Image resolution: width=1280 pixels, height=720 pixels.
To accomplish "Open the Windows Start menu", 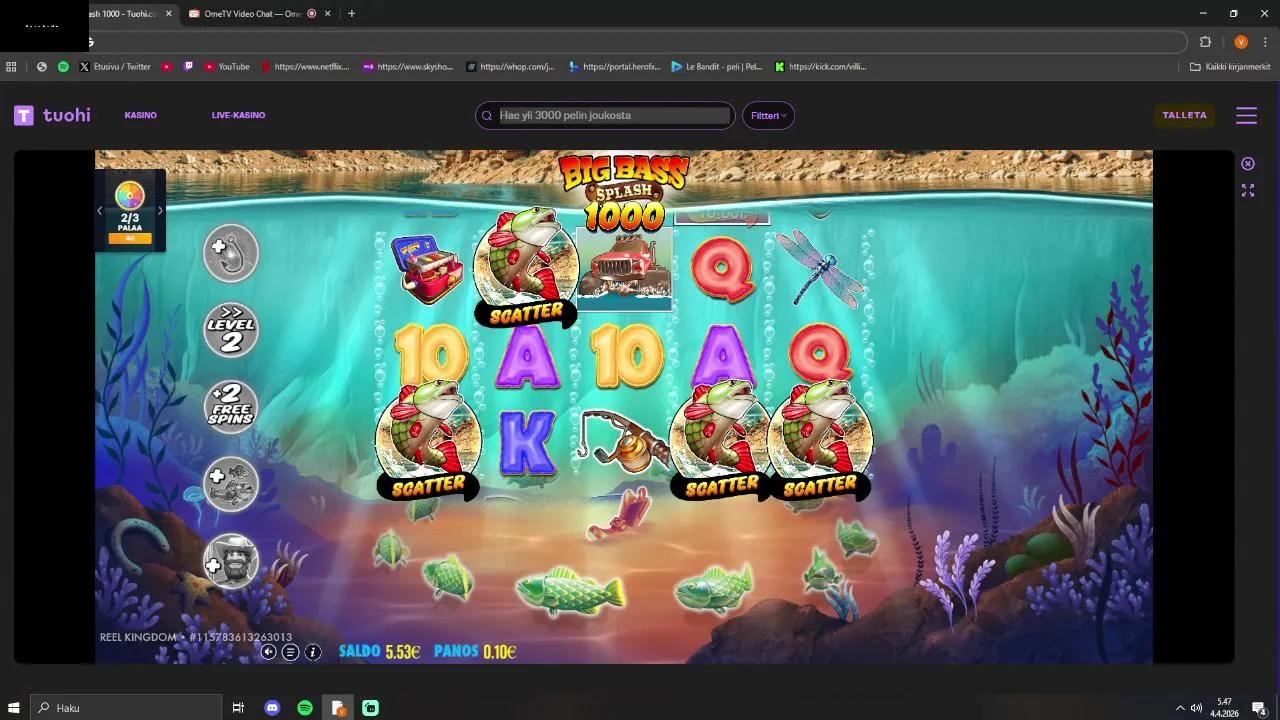I will tap(14, 708).
